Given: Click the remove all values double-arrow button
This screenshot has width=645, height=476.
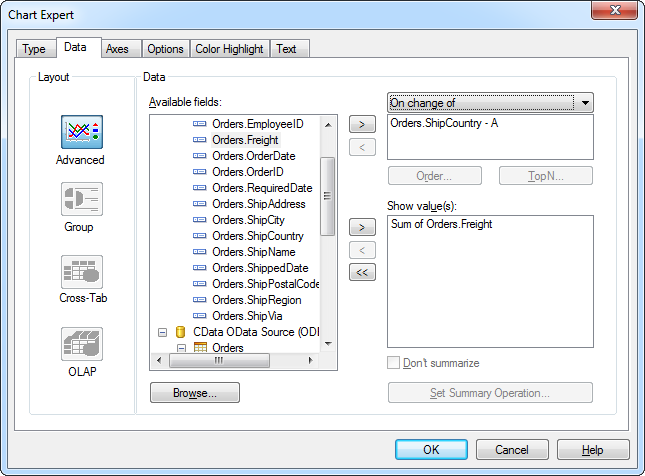Looking at the screenshot, I should coord(361,271).
